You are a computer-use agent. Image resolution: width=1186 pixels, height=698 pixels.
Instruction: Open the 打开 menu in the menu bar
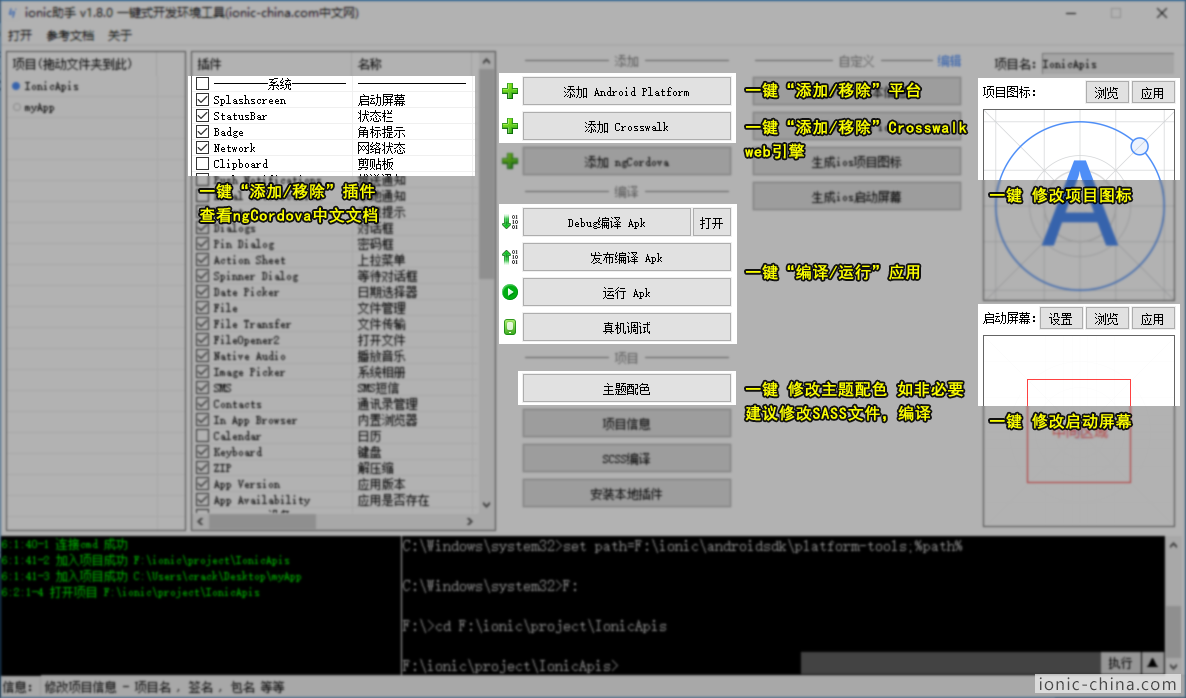coord(20,36)
